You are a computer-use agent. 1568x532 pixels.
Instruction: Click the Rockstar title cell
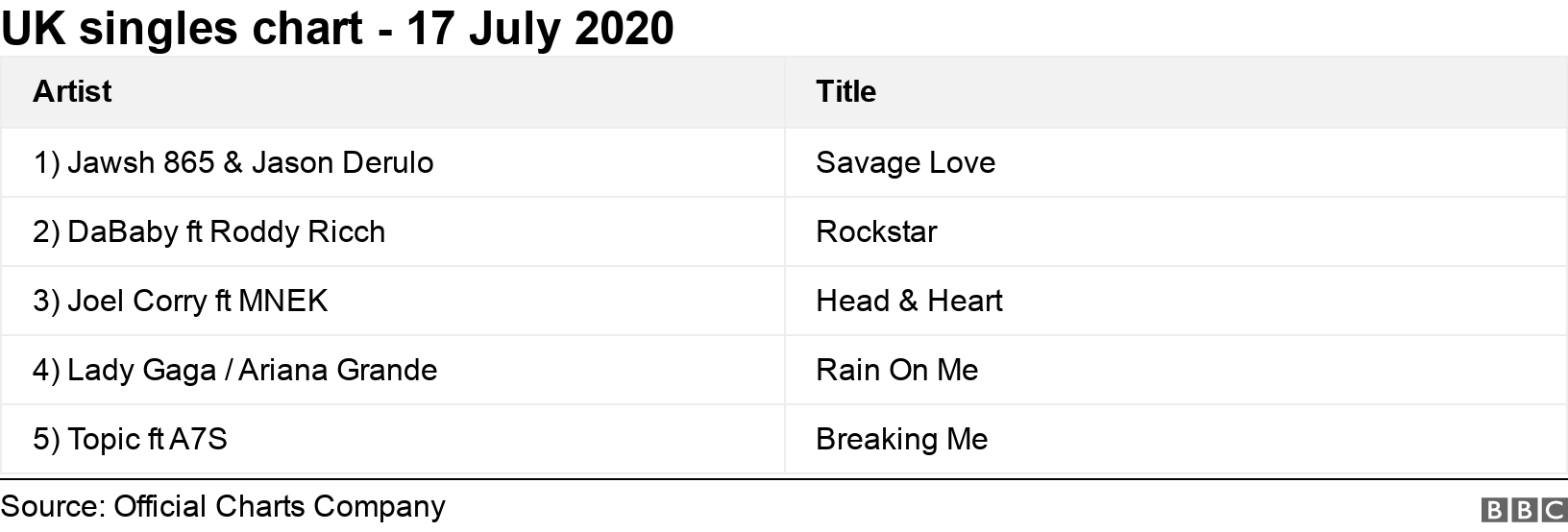1176,231
